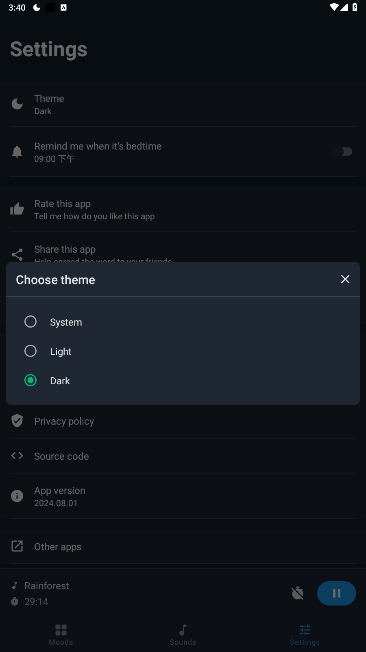Open the Privacy policy shield icon

tap(17, 421)
